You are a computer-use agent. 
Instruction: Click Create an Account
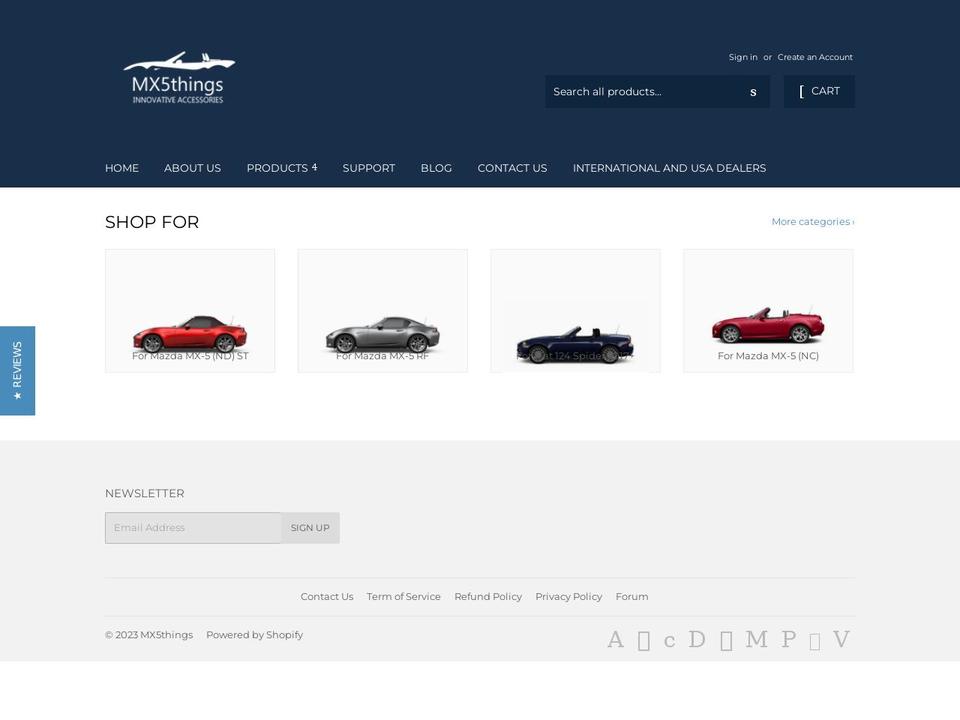pyautogui.click(x=815, y=57)
